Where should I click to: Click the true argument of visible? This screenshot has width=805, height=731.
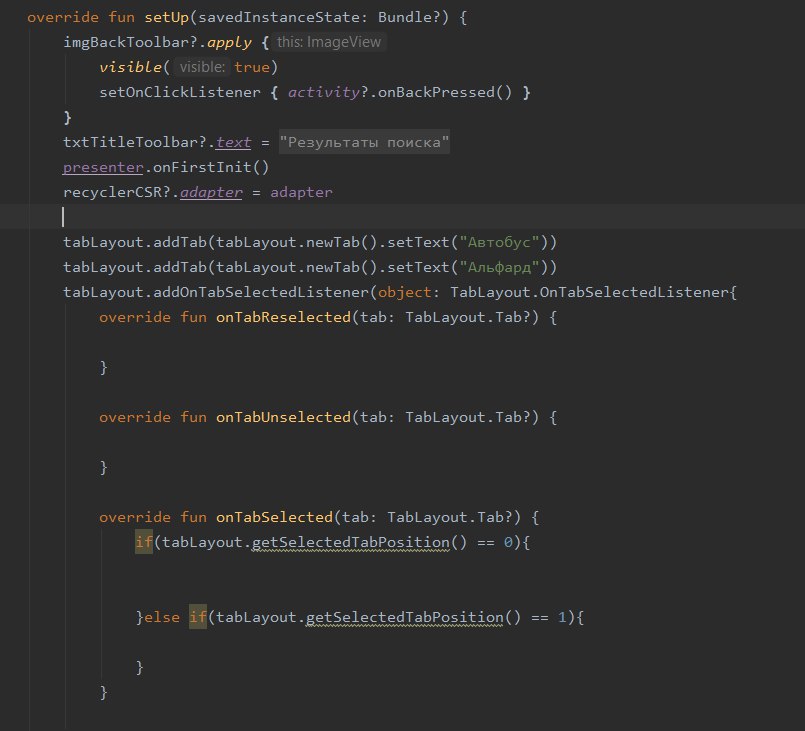252,67
